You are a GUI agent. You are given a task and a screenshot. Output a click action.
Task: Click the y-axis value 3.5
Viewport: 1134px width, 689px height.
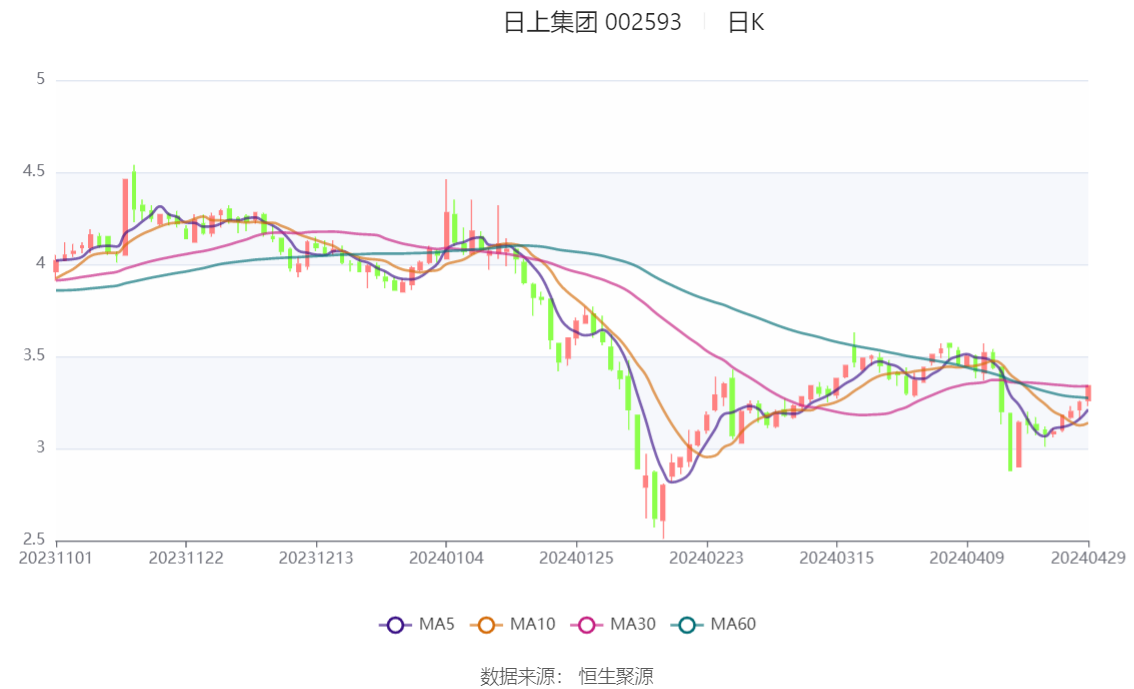[34, 356]
